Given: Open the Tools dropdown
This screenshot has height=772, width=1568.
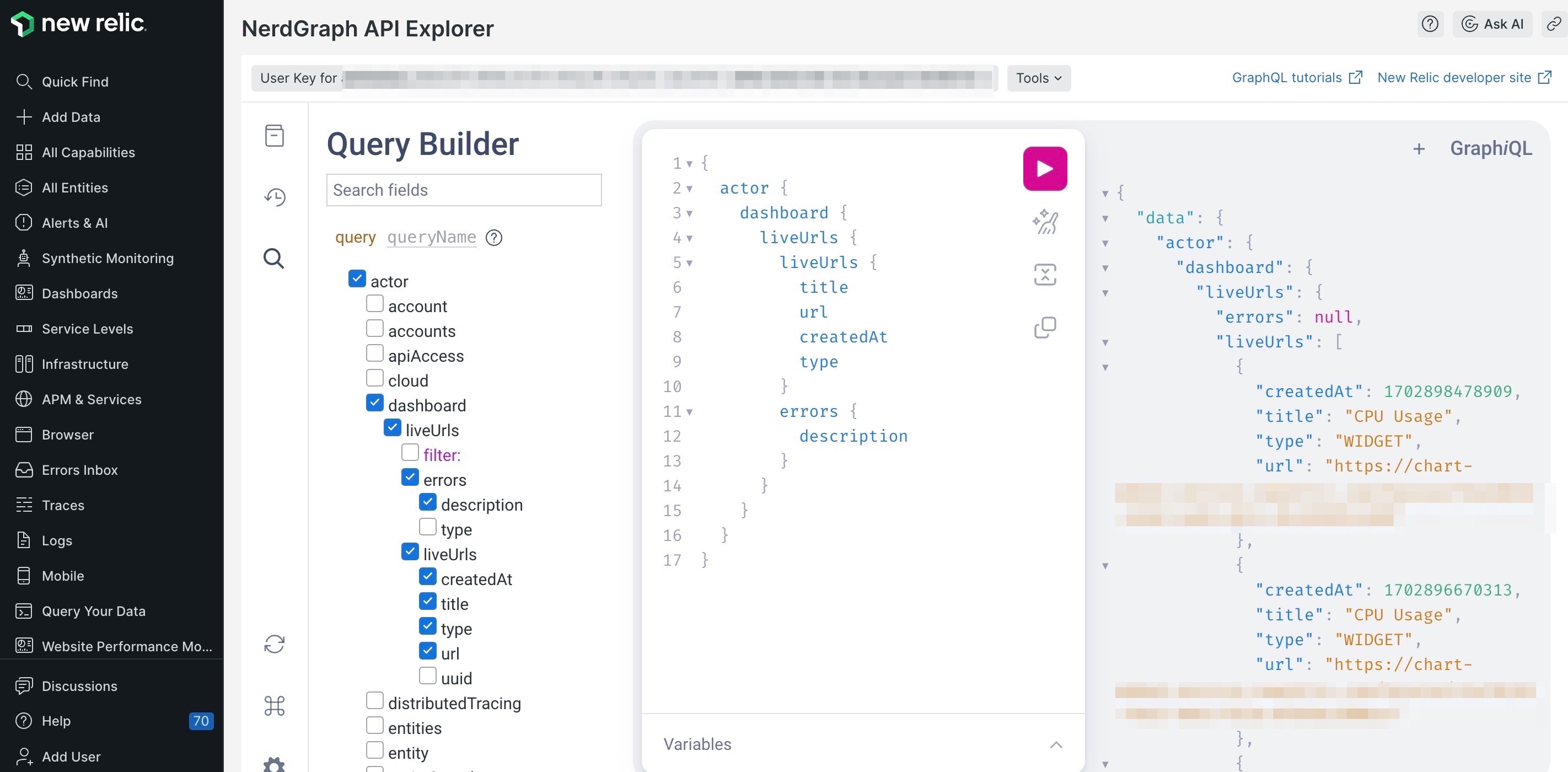Looking at the screenshot, I should tap(1038, 78).
